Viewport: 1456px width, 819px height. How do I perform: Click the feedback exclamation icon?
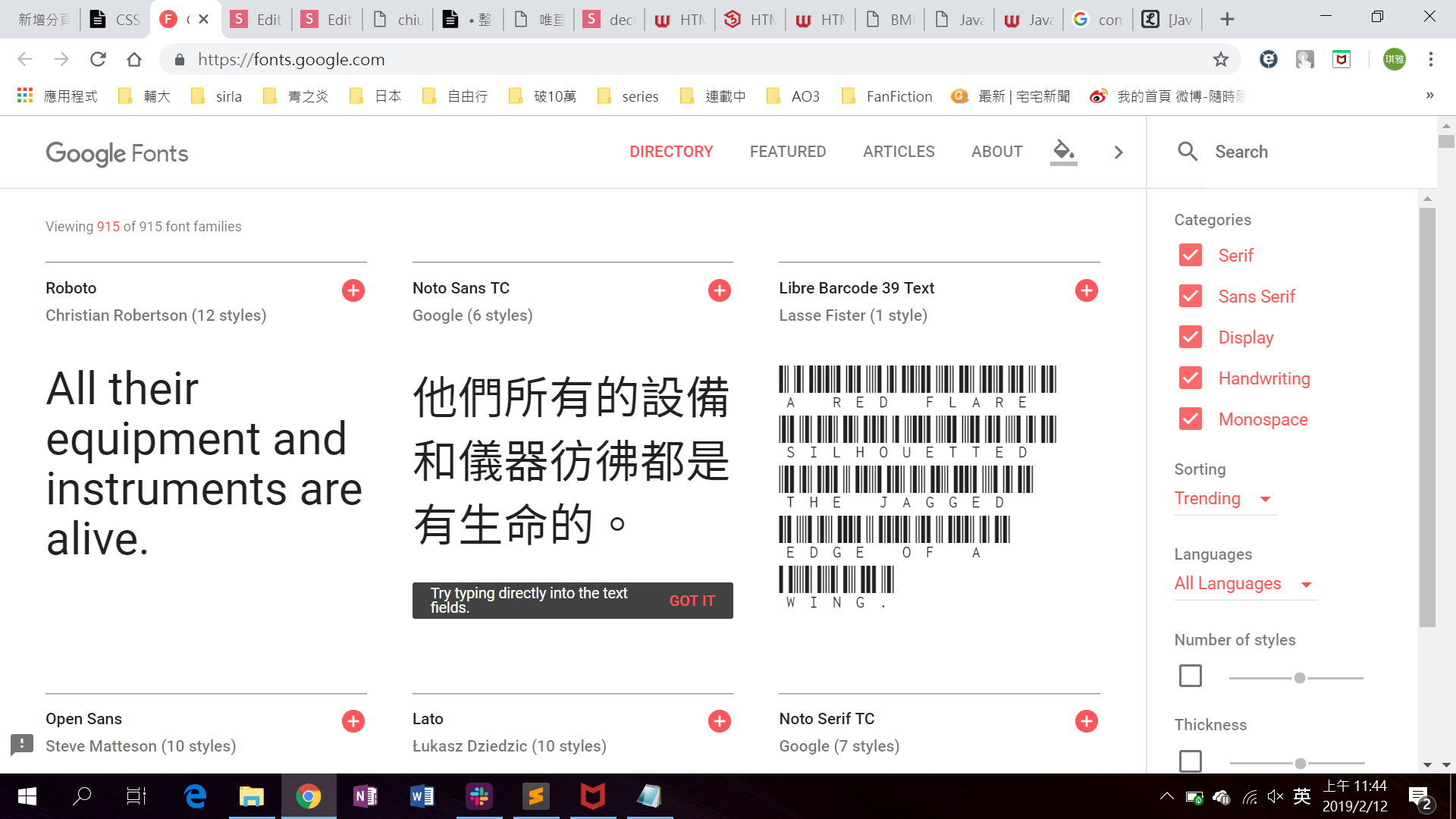tap(22, 744)
